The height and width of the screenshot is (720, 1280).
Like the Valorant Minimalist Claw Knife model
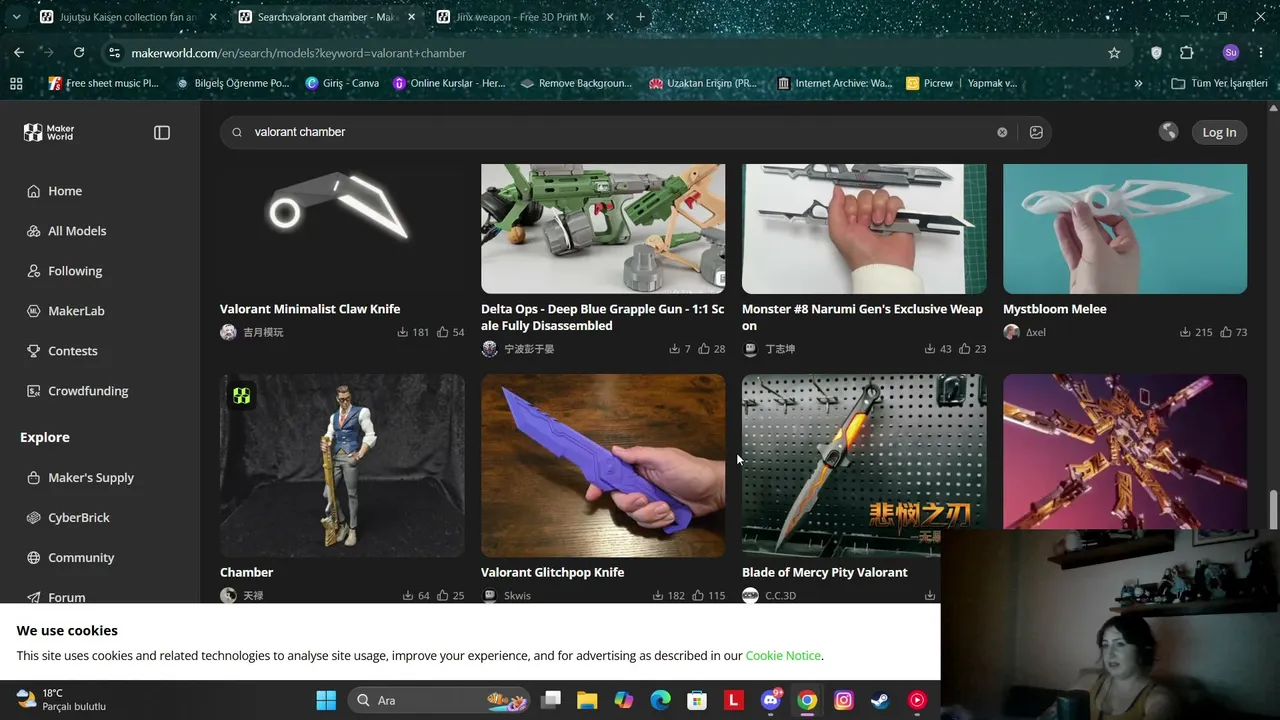[443, 332]
